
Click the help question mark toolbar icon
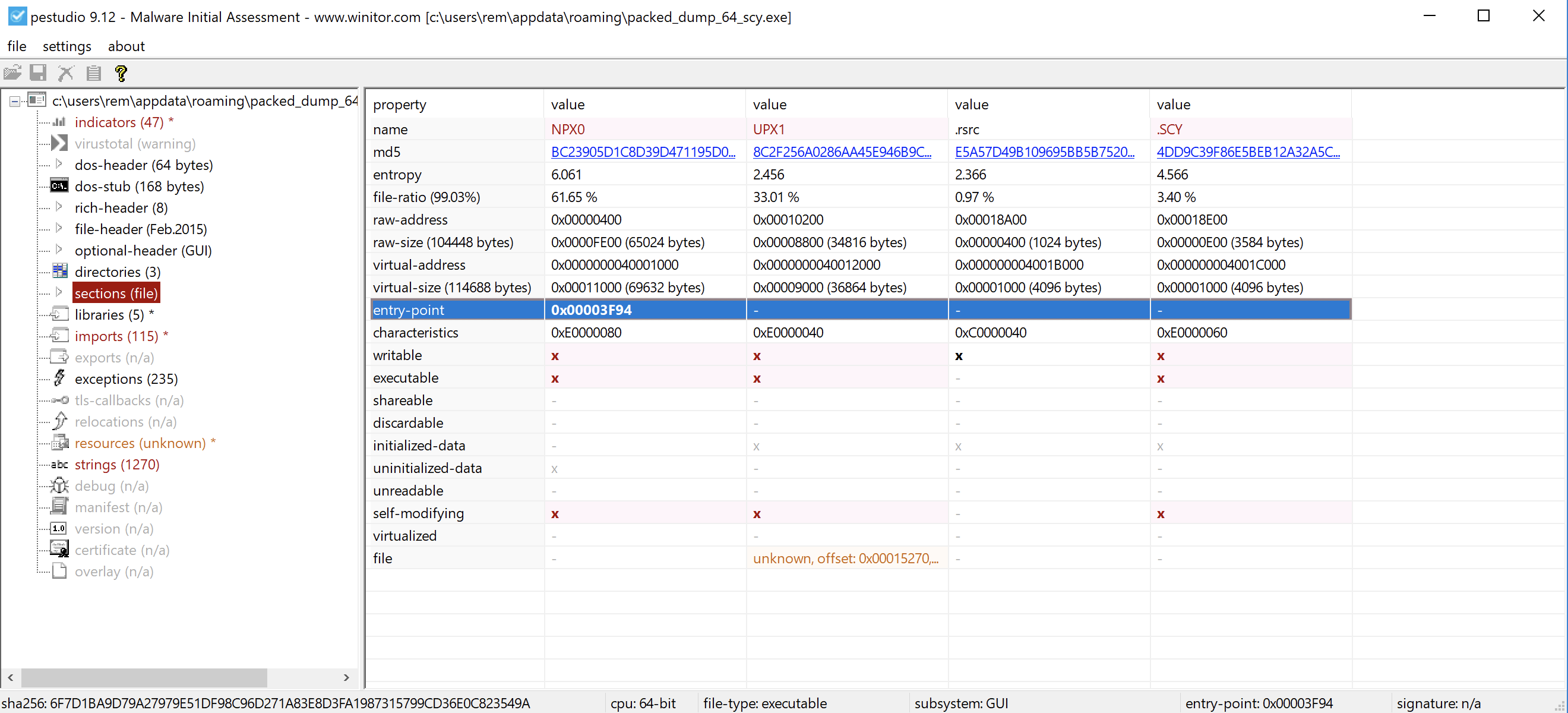click(x=121, y=73)
